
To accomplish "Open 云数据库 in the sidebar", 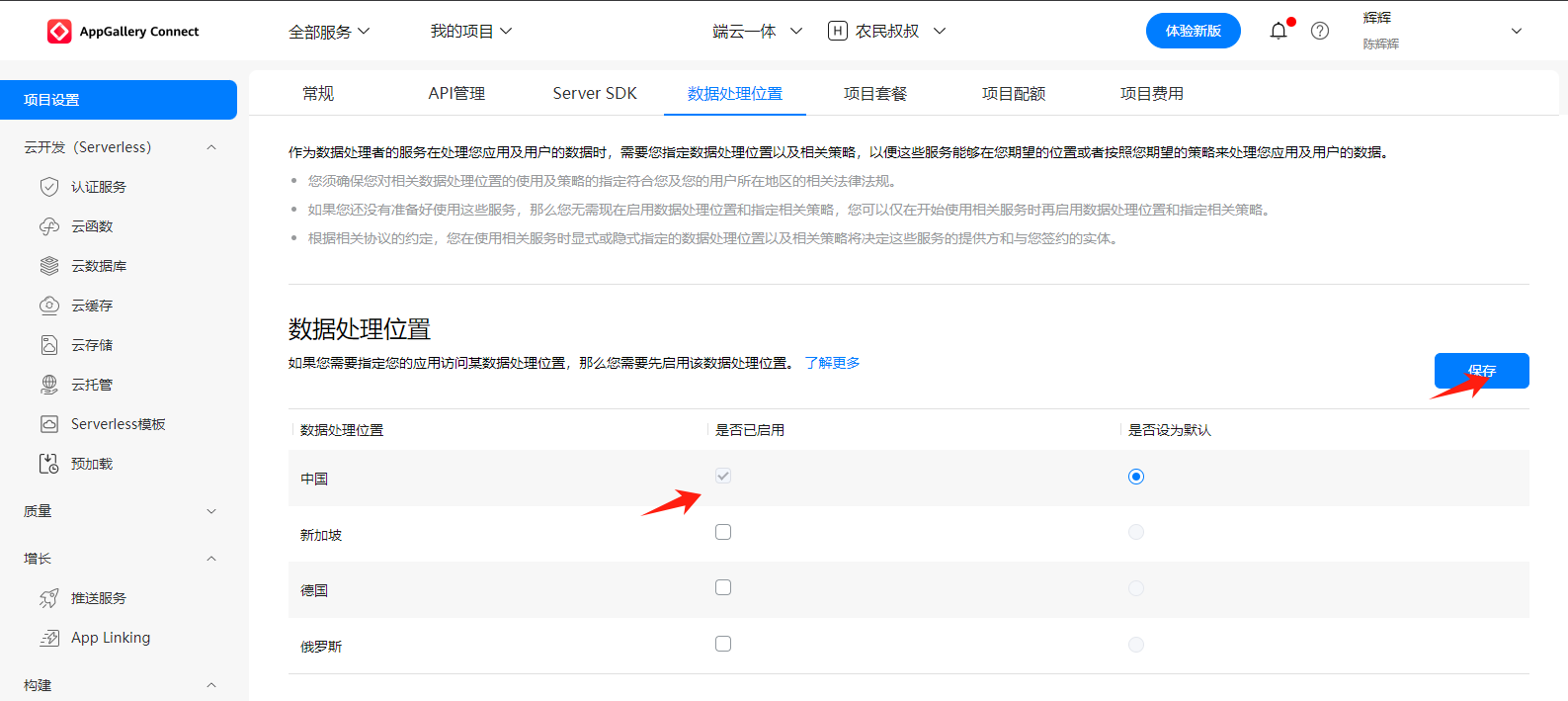I will point(99,266).
